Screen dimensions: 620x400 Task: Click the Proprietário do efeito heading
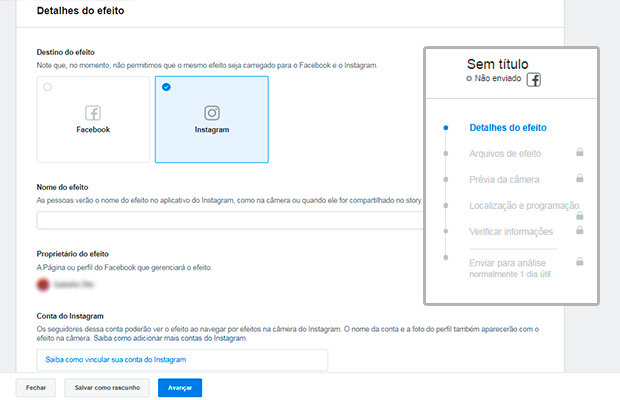[x=73, y=254]
